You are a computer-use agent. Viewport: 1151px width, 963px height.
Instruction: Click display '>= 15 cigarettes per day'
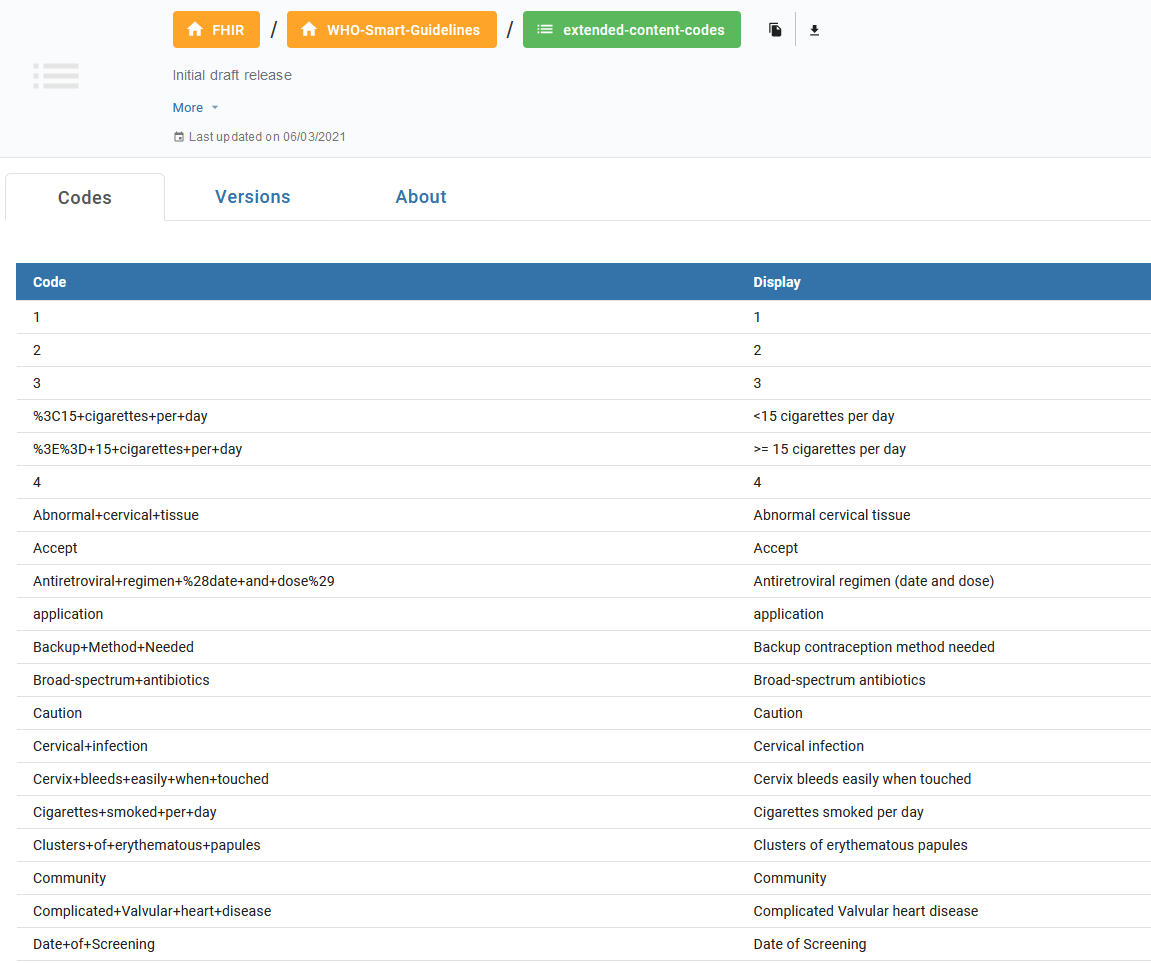[x=829, y=449]
